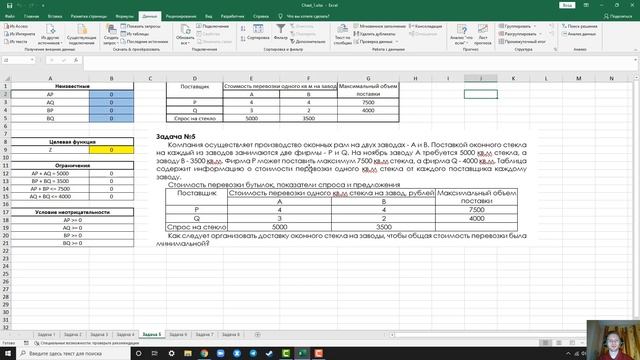Expand the Name Box dropdown
This screenshot has width=640, height=360.
click(x=32, y=60)
